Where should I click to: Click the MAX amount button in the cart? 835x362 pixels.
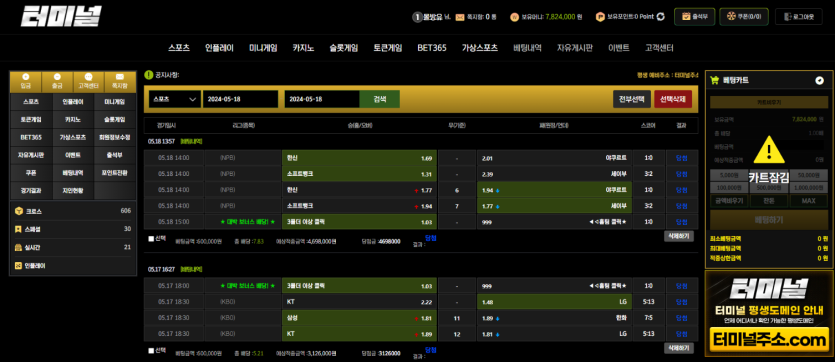click(808, 201)
